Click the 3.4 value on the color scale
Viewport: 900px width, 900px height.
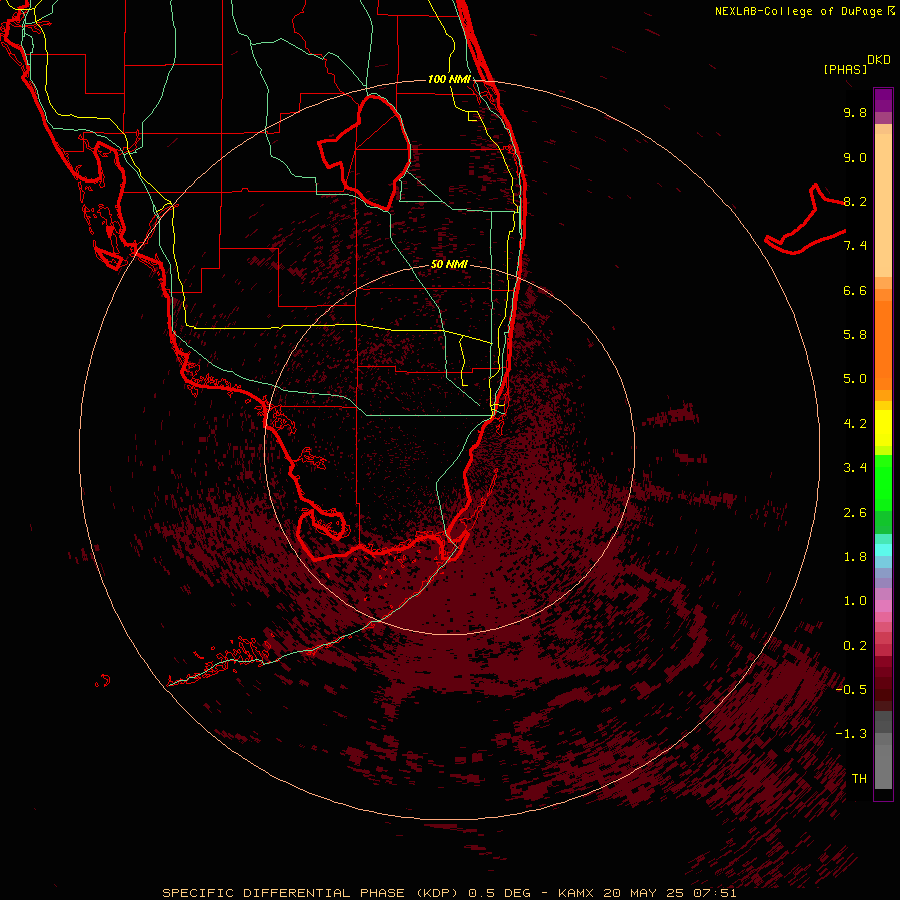tap(855, 468)
